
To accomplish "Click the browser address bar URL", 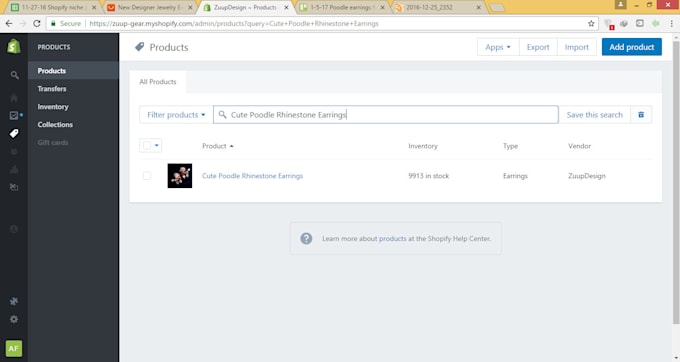I will [x=234, y=23].
